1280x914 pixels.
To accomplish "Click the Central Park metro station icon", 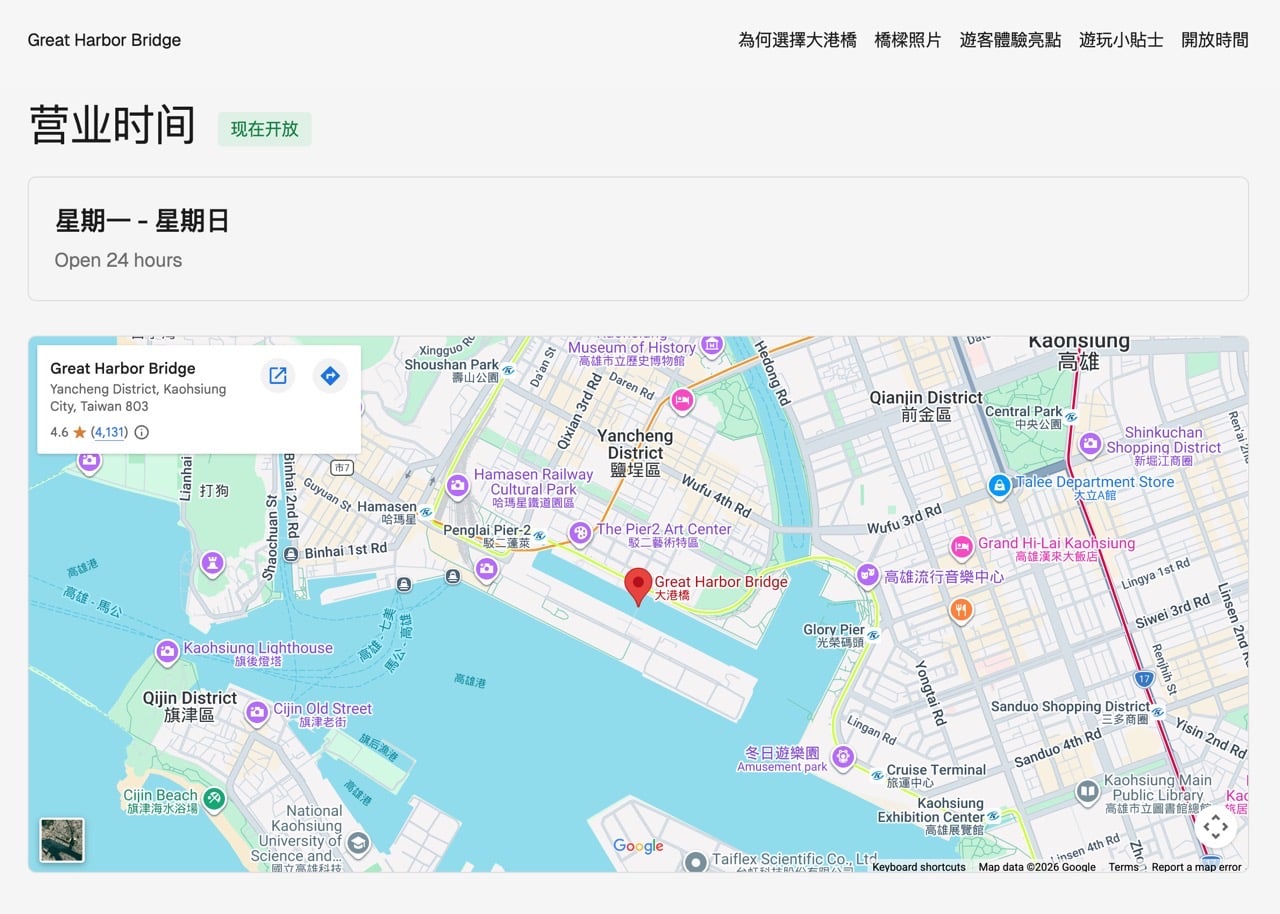I will [1072, 416].
